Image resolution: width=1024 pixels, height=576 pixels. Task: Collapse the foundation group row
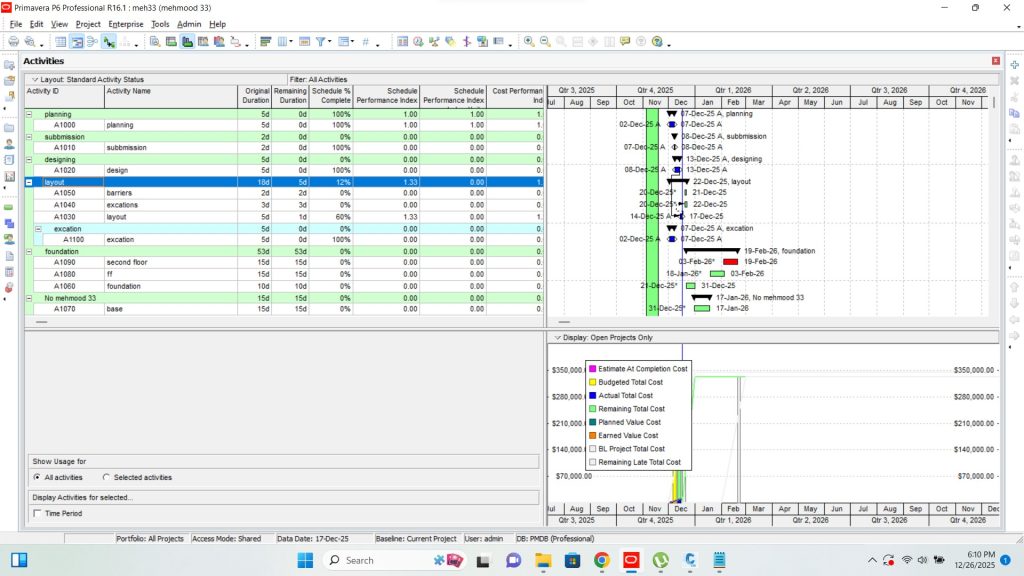(x=29, y=252)
